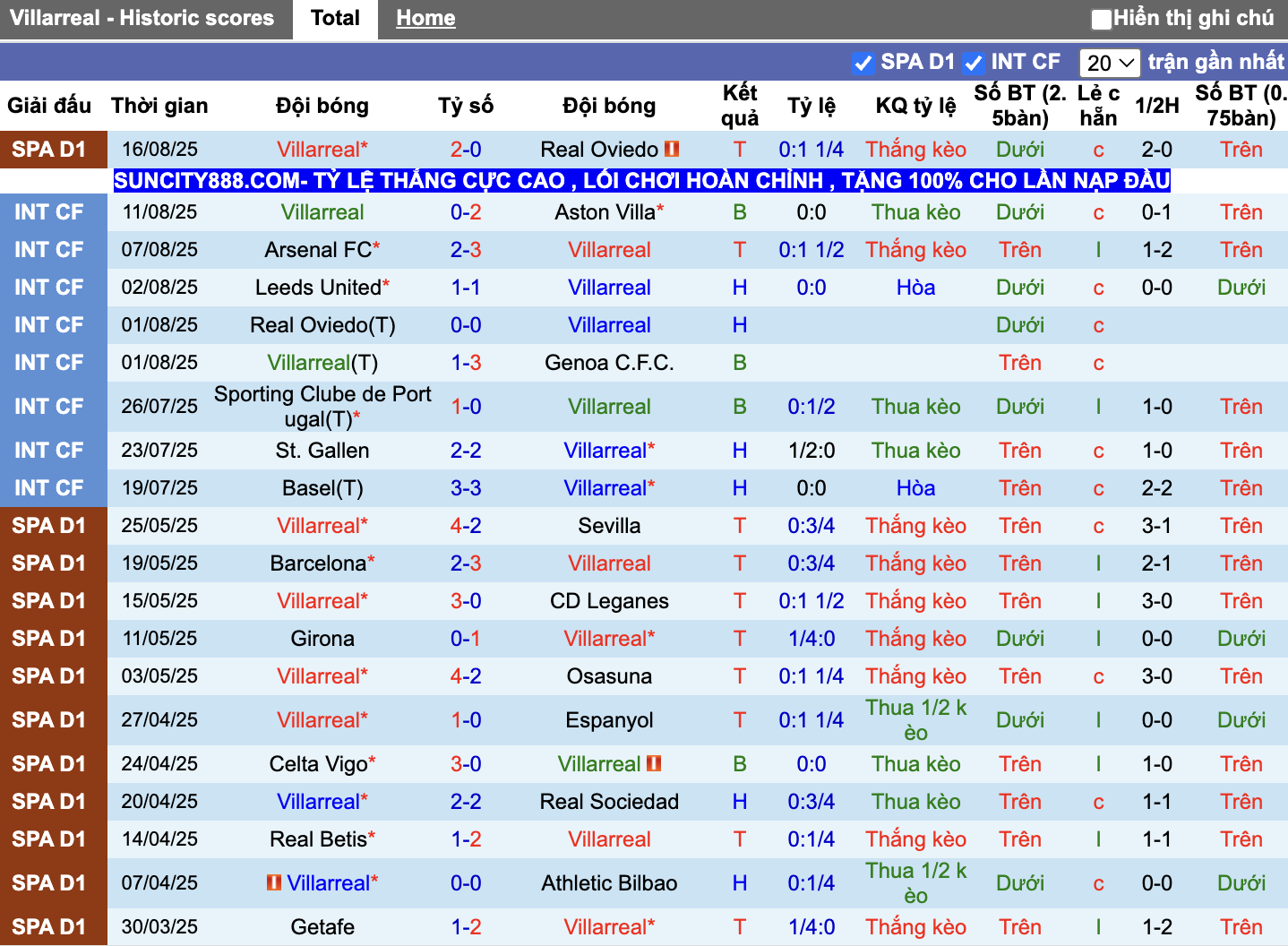Click St. Gallen team name

click(x=322, y=451)
